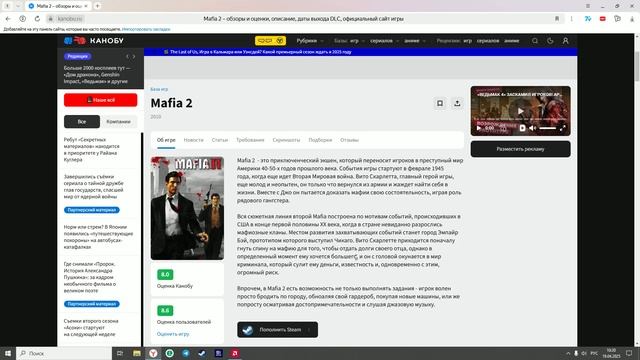Share the Mafia 2 page via share icon
Image resolution: width=640 pixels, height=360 pixels.
457,103
